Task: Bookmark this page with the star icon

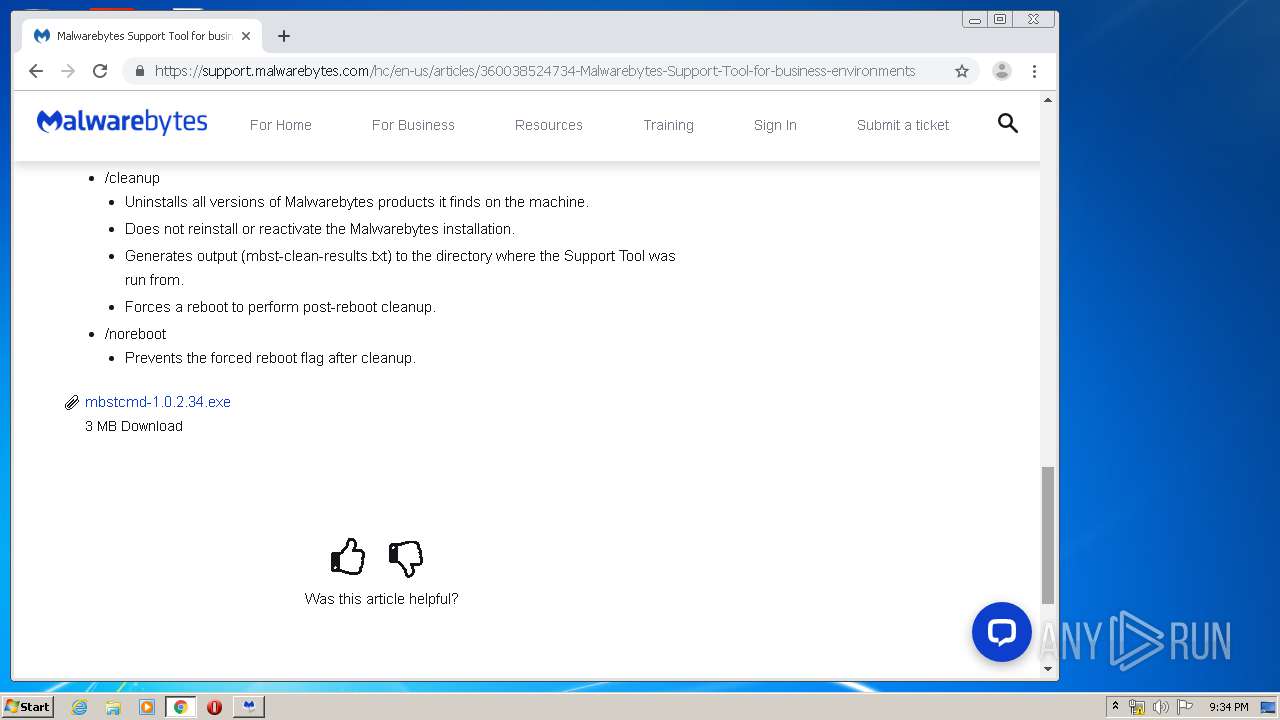Action: [x=962, y=71]
